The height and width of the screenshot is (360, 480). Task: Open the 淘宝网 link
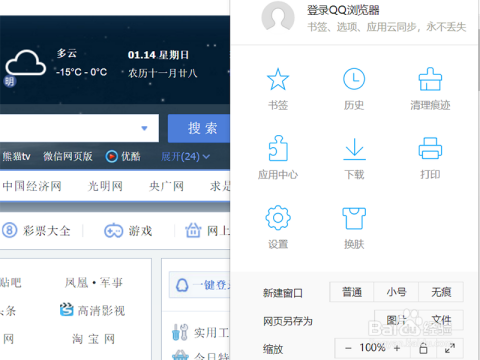93,339
